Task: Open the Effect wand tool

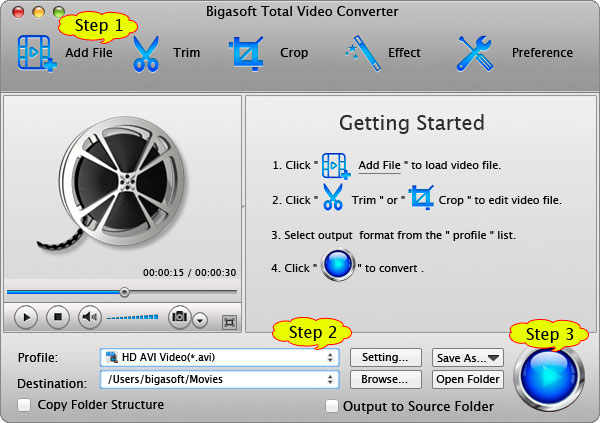Action: tap(363, 54)
